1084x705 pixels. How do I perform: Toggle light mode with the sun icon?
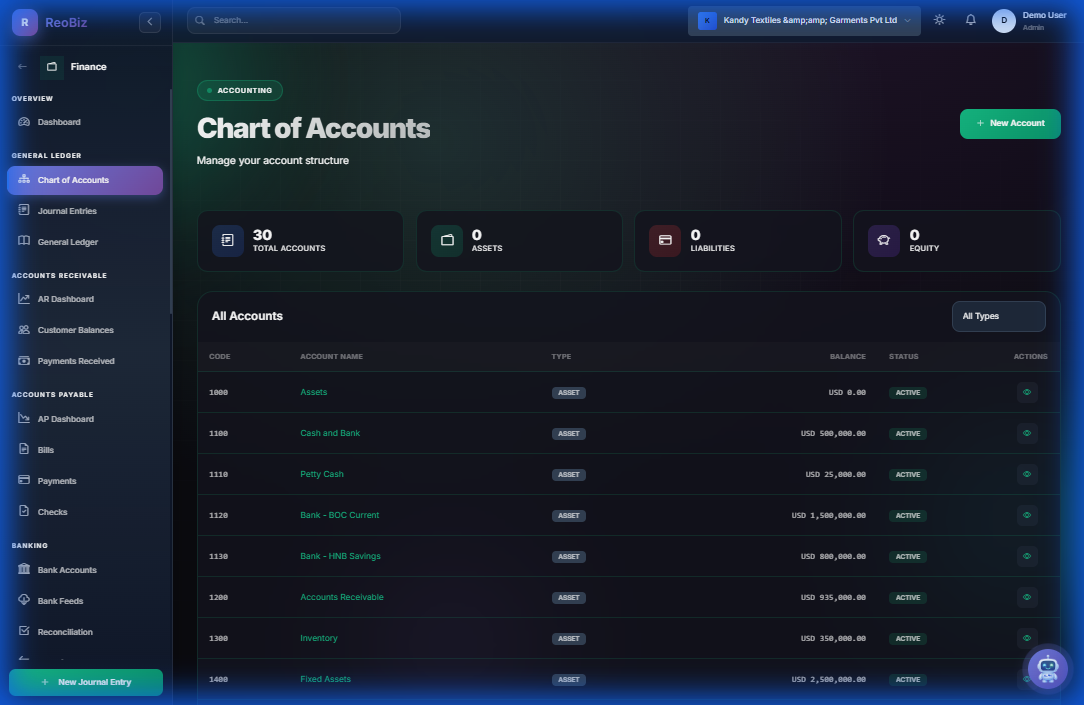pyautogui.click(x=938, y=19)
